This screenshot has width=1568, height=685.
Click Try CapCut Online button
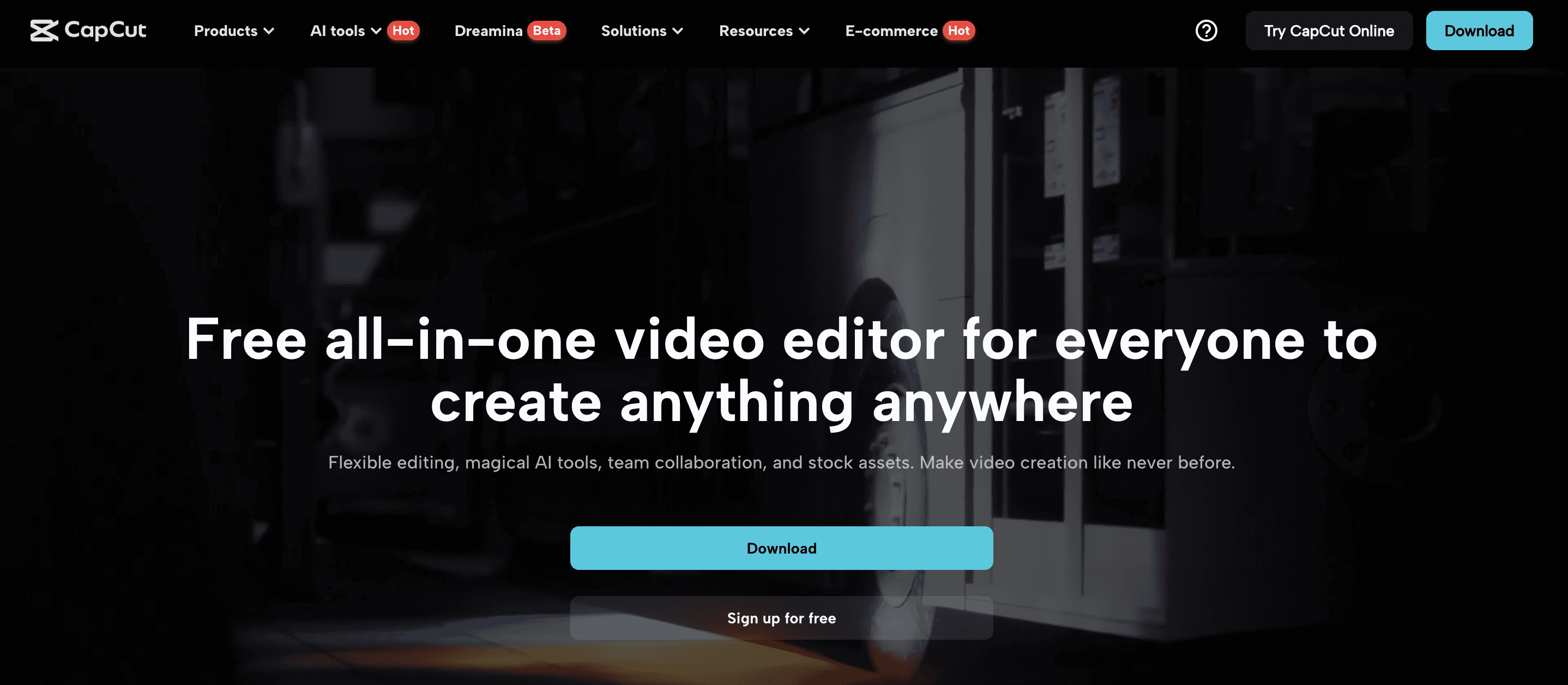[x=1329, y=30]
